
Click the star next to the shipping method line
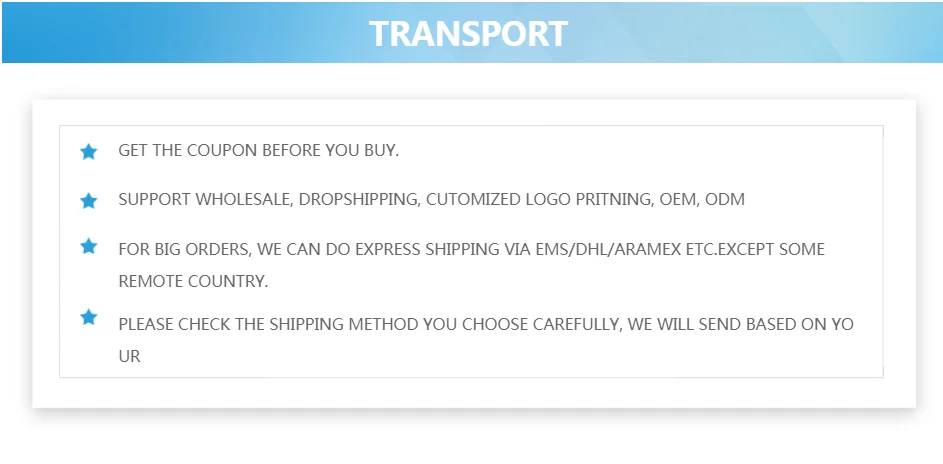click(89, 318)
